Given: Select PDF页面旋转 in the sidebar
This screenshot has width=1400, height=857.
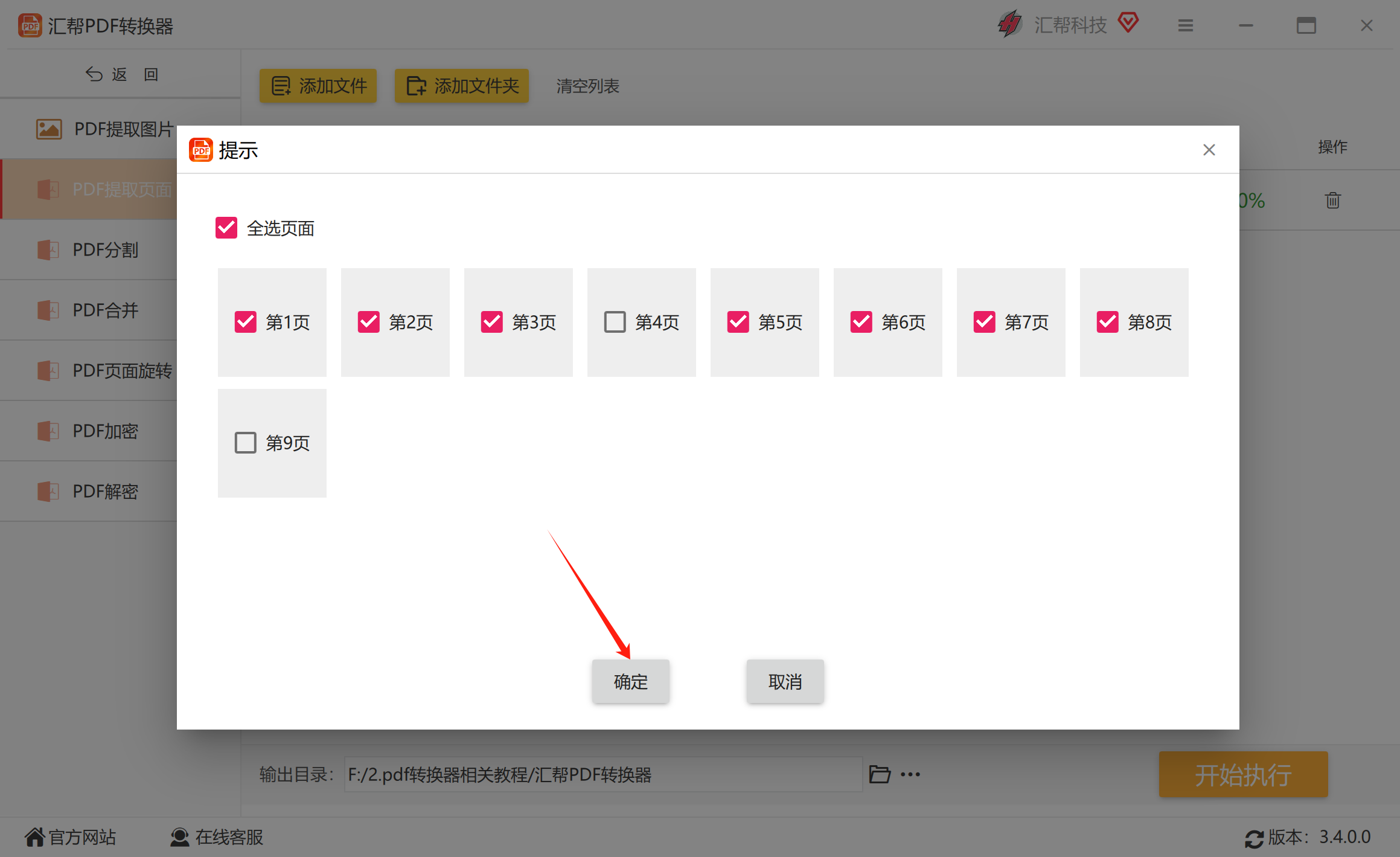Looking at the screenshot, I should coord(88,370).
